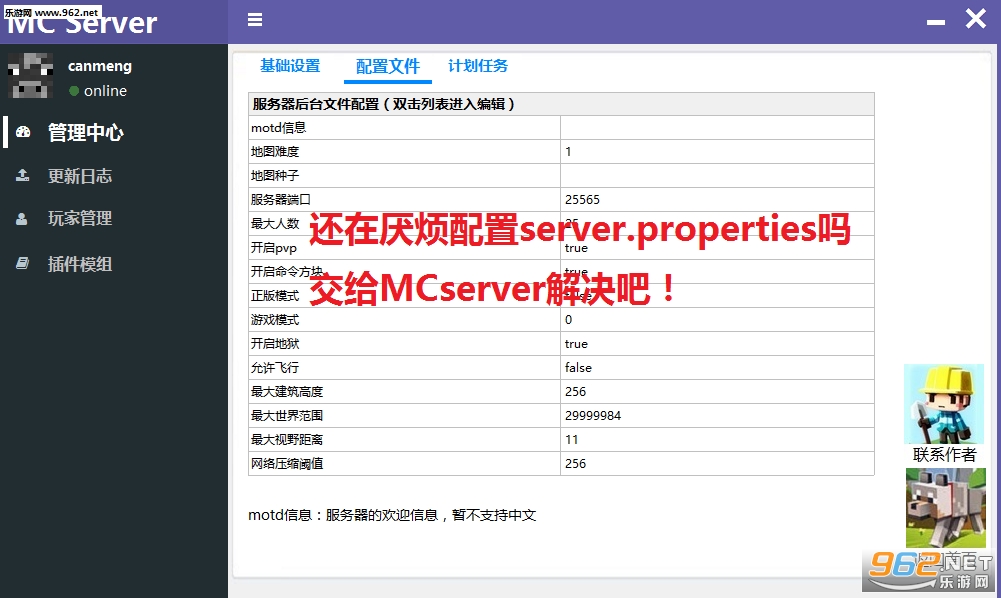Viewport: 1001px width, 598px height.
Task: Switch to the 计划任务 tab
Action: pos(478,66)
